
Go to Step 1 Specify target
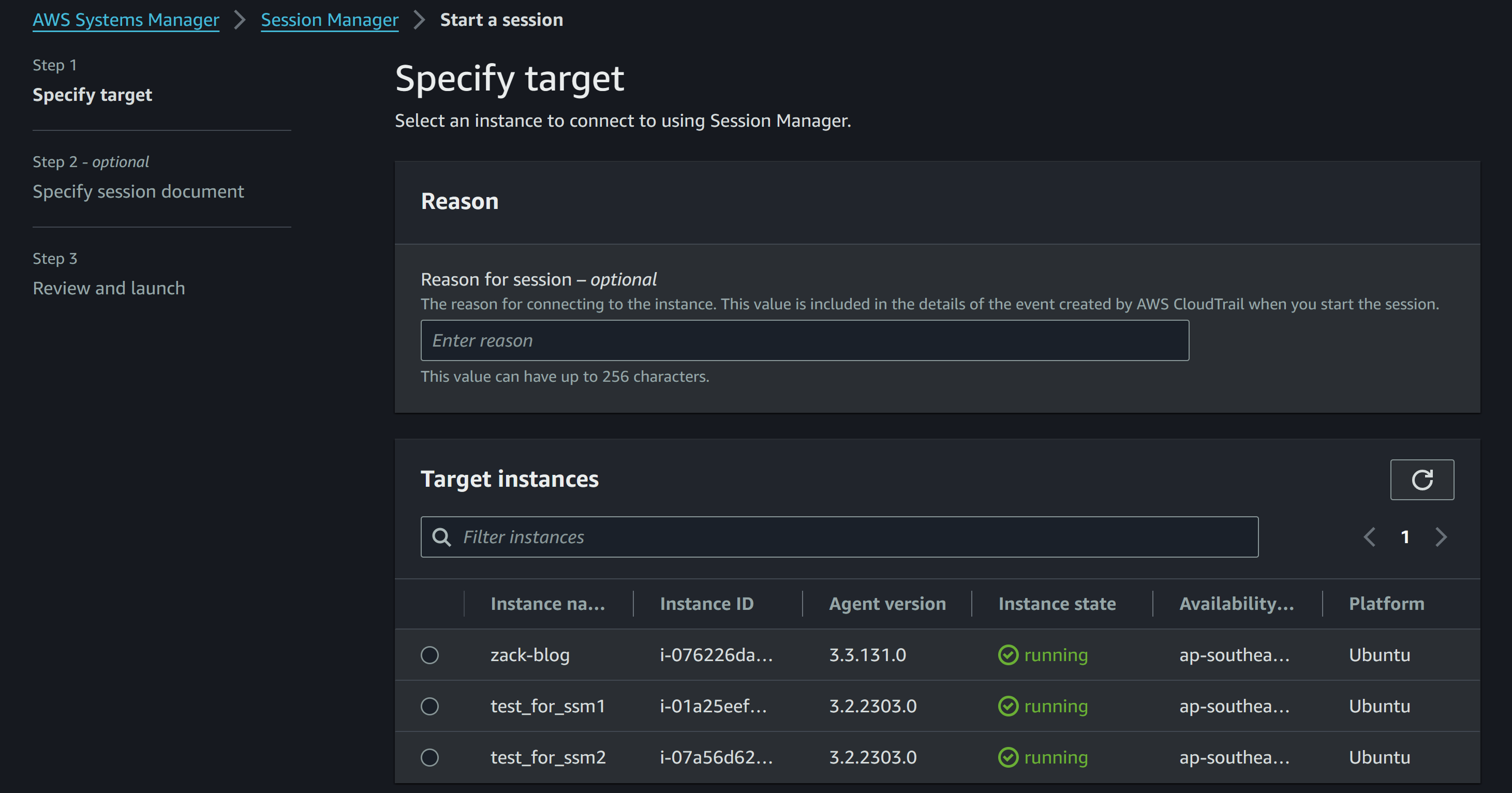coord(92,95)
